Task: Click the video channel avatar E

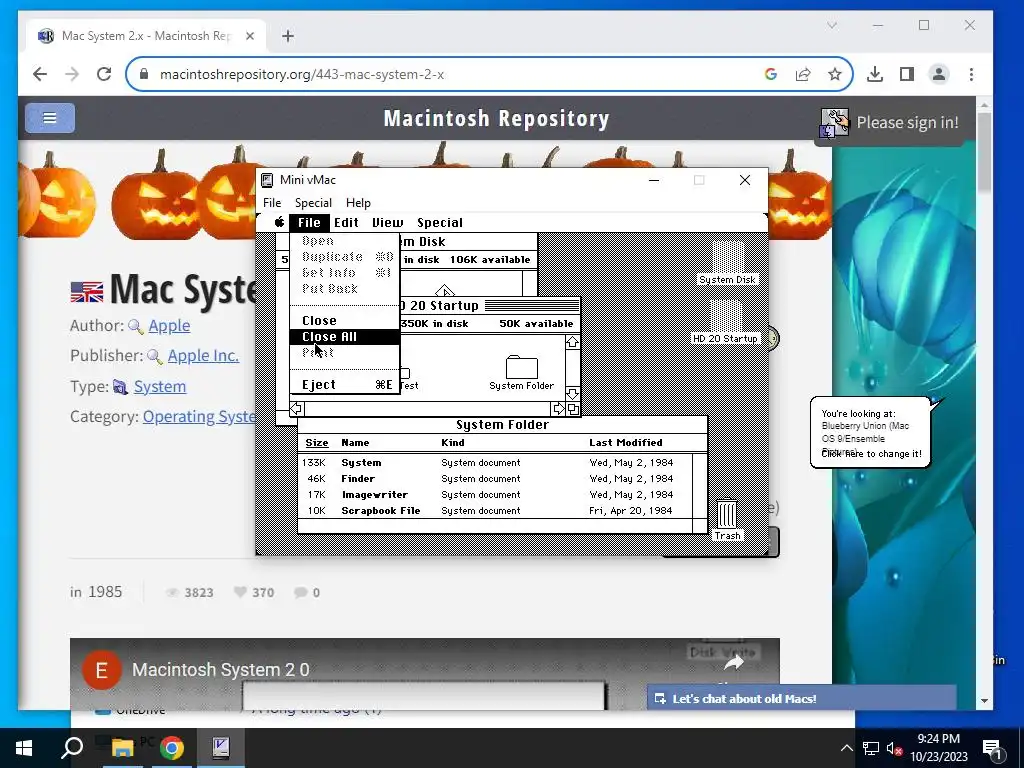Action: coord(101,670)
